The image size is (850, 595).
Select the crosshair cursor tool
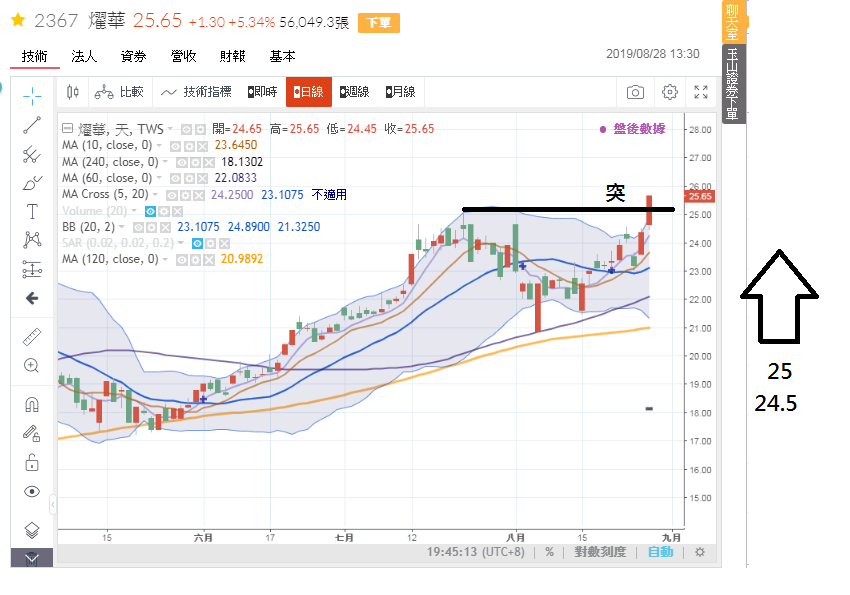[32, 96]
